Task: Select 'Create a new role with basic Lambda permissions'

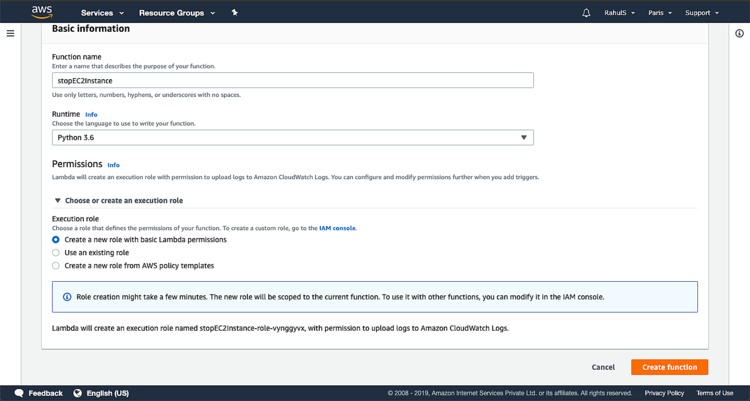Action: click(x=56, y=240)
